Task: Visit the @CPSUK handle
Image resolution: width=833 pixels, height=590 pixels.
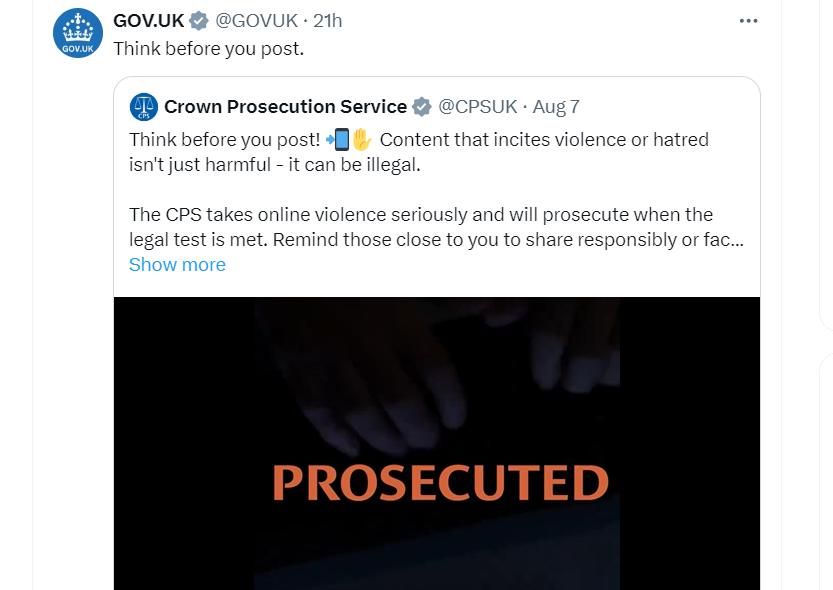Action: coord(478,107)
